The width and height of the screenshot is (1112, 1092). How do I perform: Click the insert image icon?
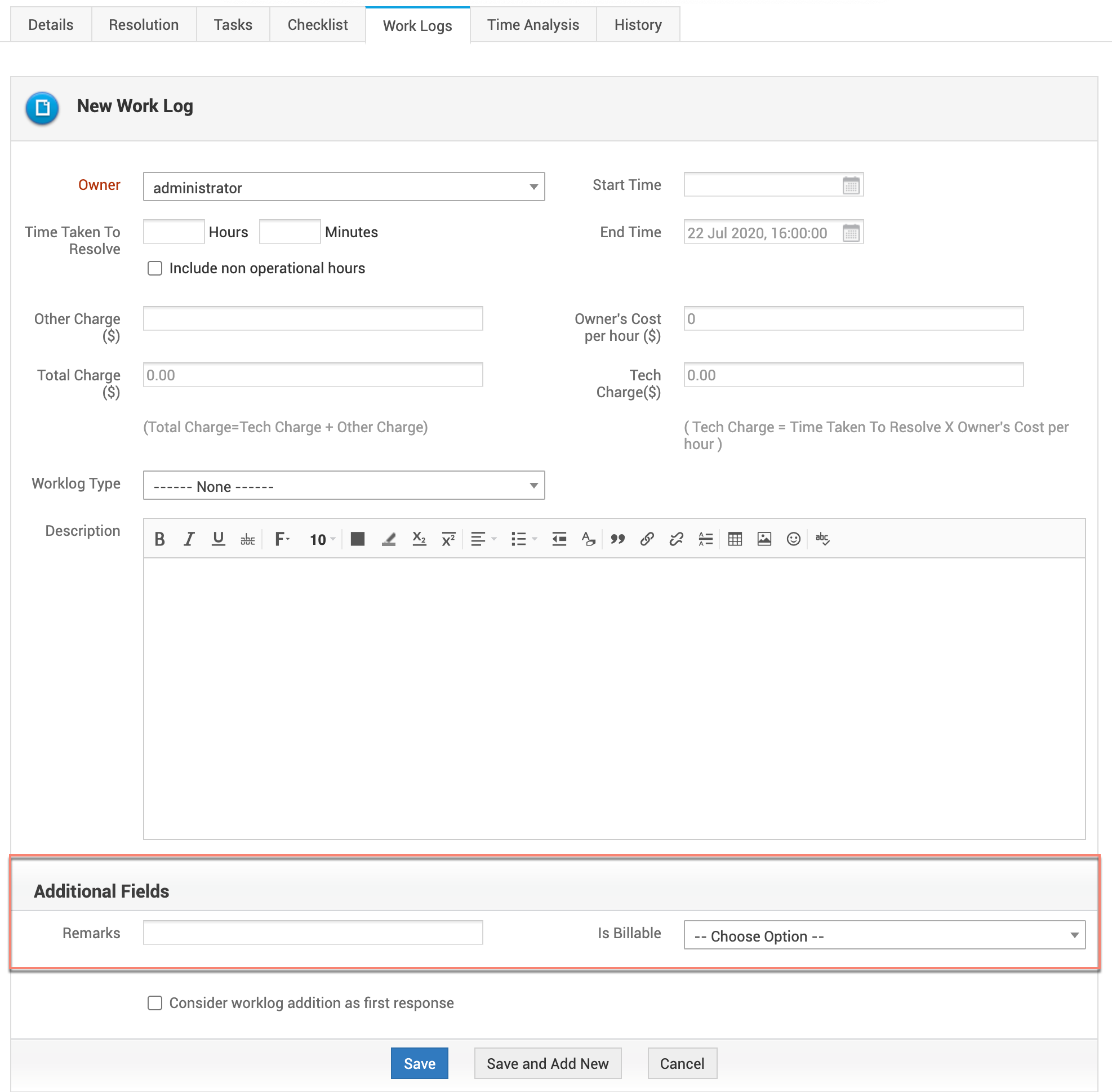764,539
